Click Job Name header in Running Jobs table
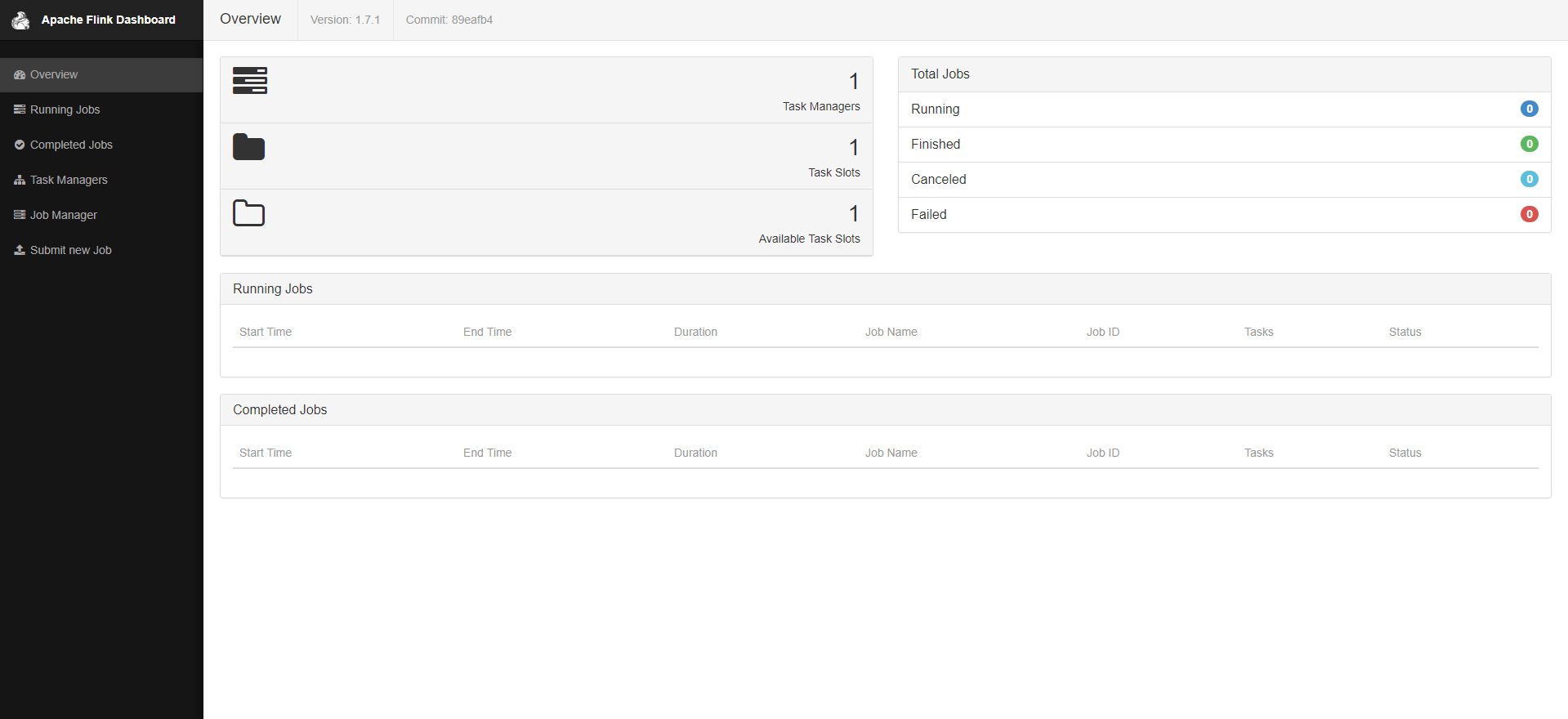 pos(891,332)
